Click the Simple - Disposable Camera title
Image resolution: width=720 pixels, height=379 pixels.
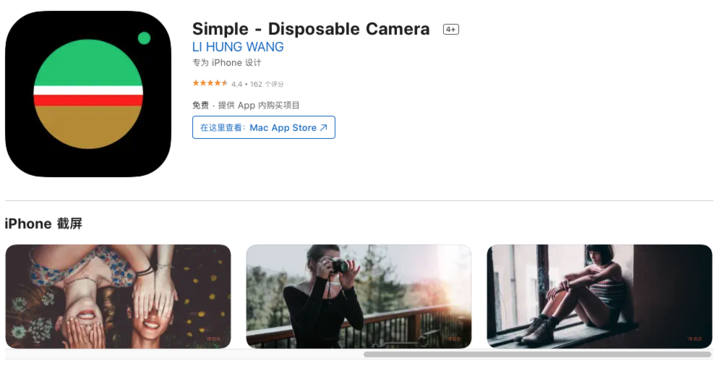point(311,29)
